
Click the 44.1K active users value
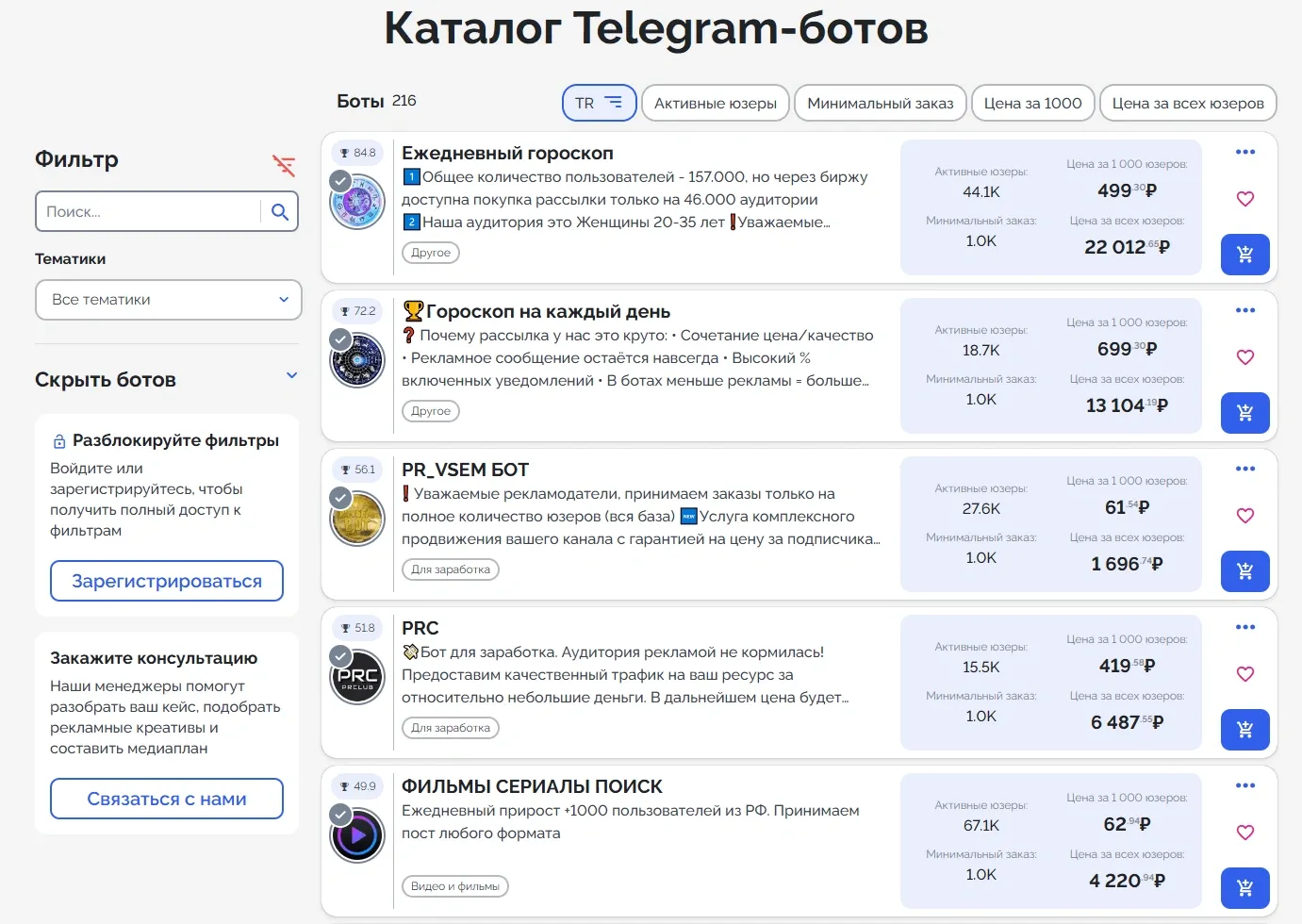(x=981, y=192)
